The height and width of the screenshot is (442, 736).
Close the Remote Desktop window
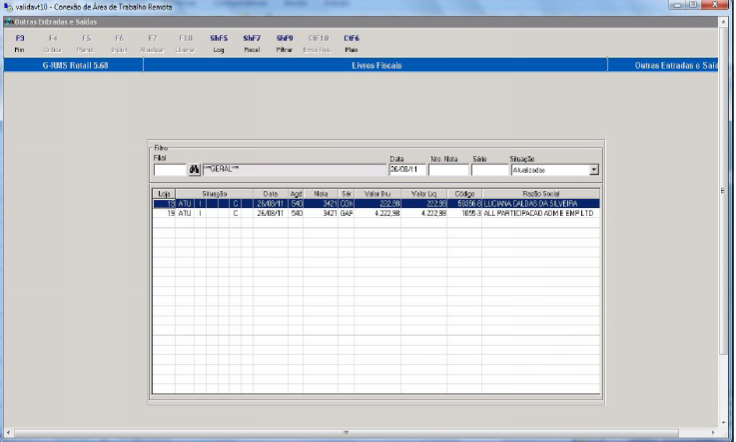[x=715, y=5]
